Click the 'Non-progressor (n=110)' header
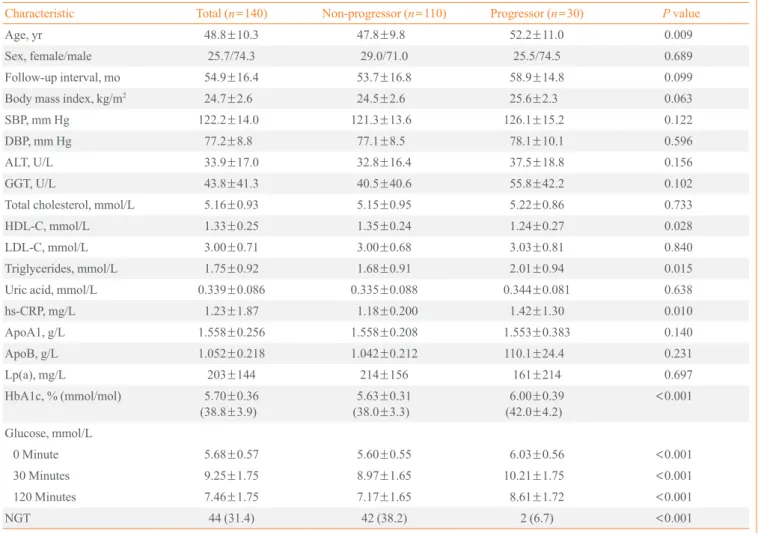The width and height of the screenshot is (761, 533). coord(384,13)
